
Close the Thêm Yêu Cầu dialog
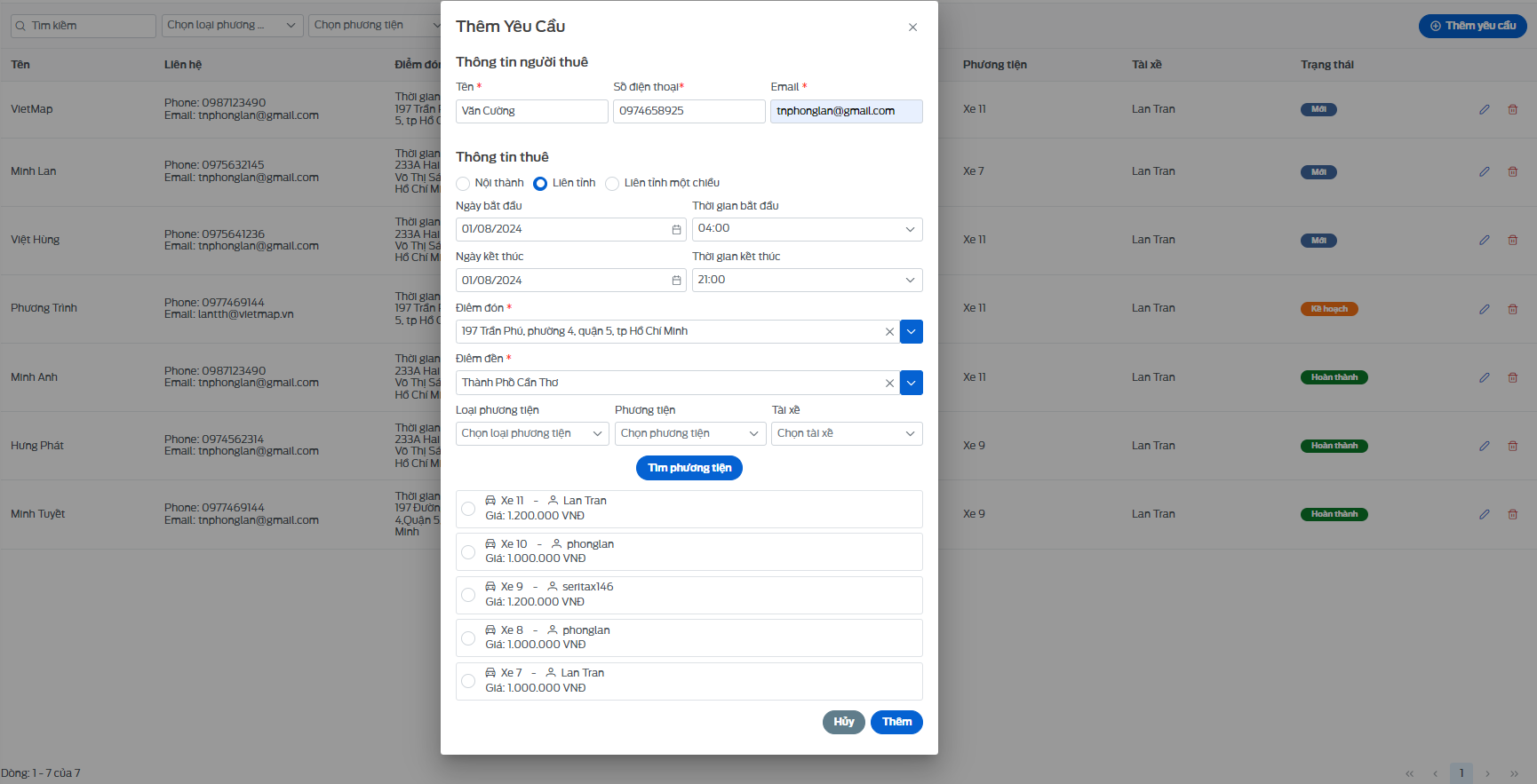click(x=912, y=28)
